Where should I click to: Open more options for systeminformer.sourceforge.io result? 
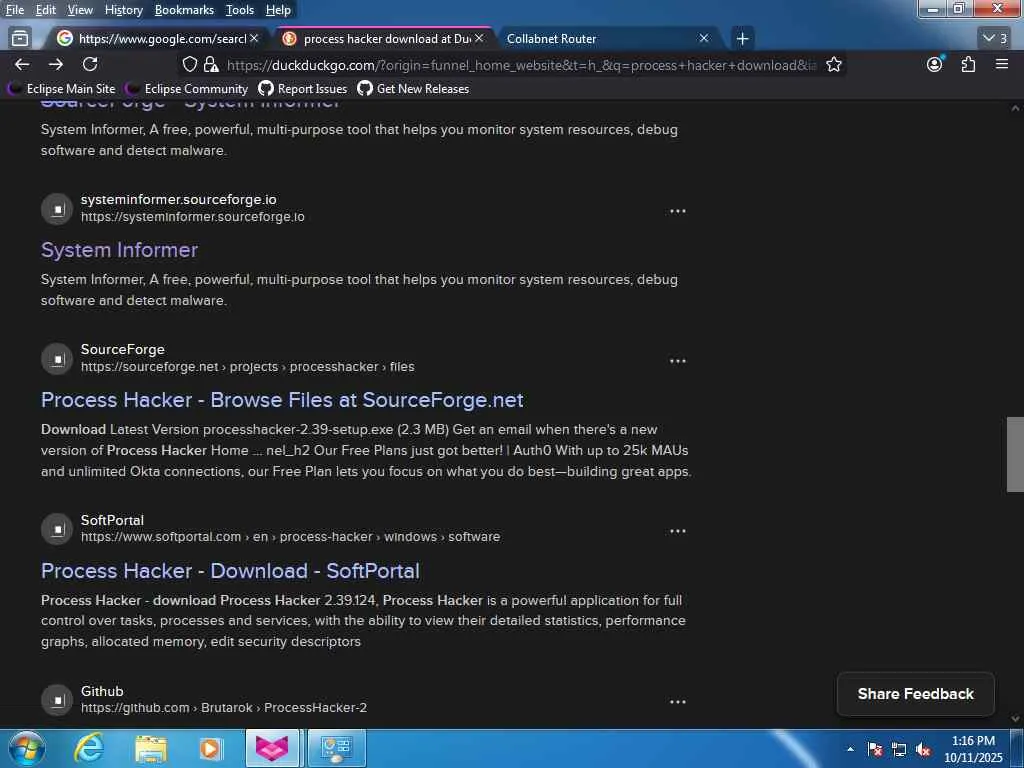(677, 211)
